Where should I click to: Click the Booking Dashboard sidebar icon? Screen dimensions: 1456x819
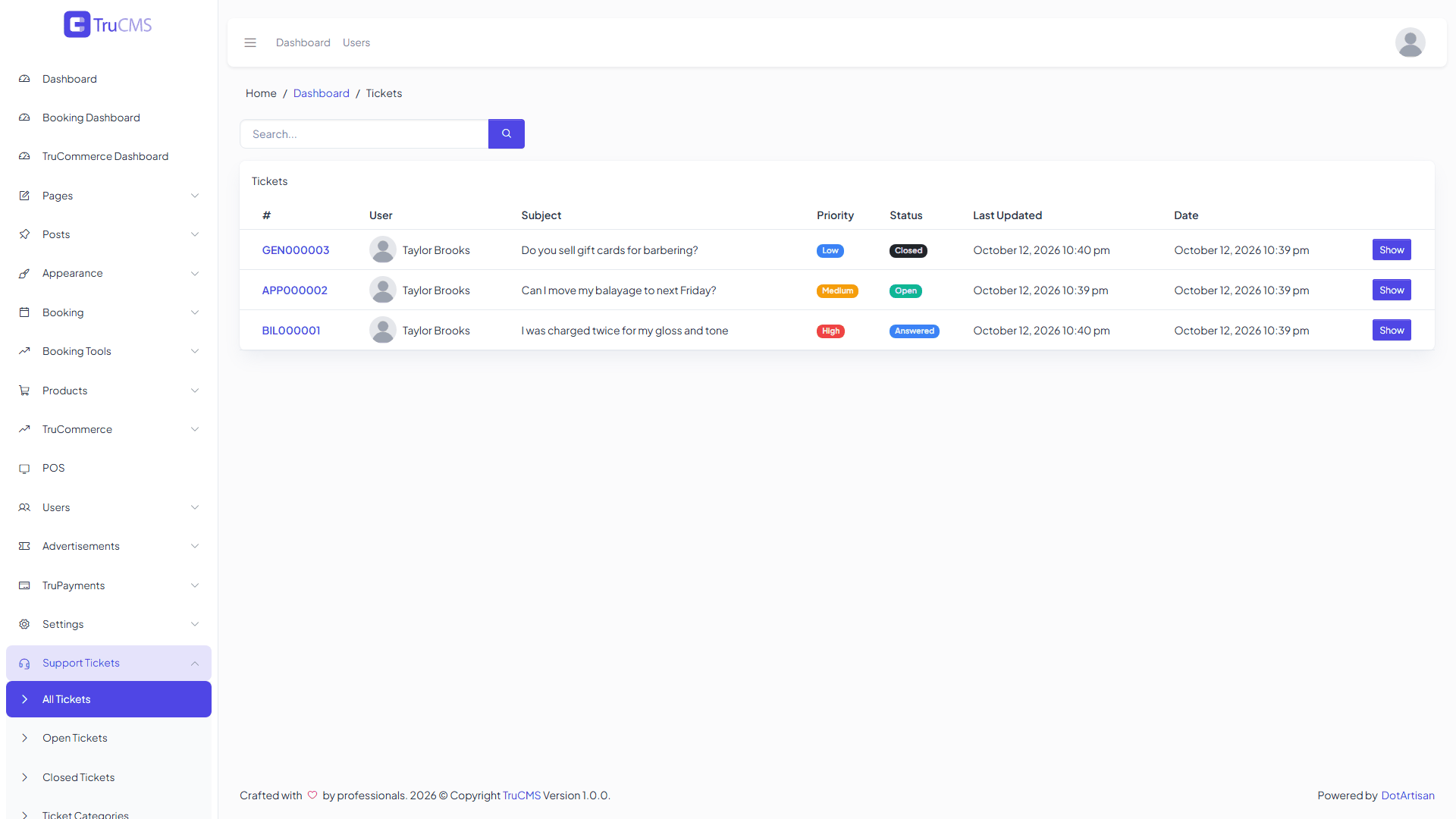point(24,118)
